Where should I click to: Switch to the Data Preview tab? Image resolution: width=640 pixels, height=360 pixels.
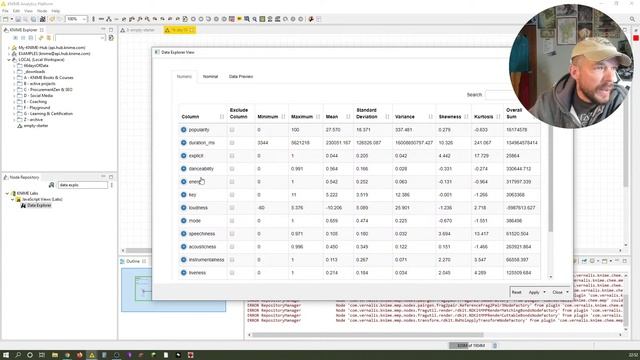241,77
